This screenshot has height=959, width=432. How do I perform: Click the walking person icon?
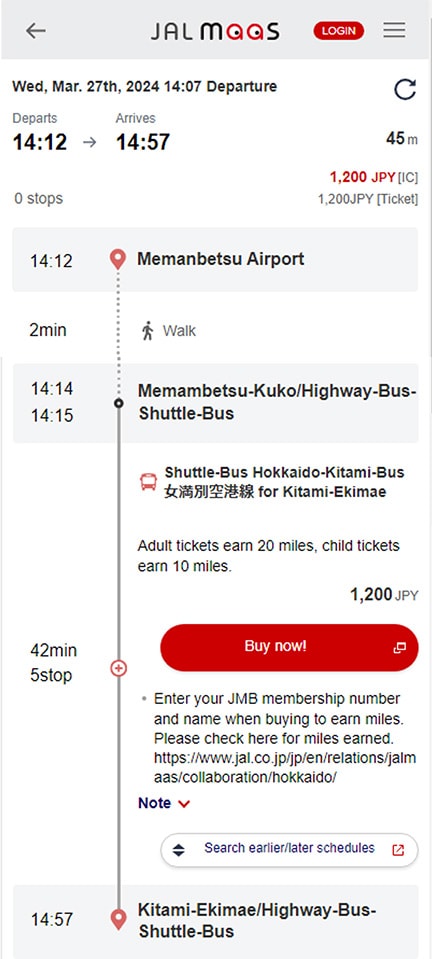tap(147, 331)
